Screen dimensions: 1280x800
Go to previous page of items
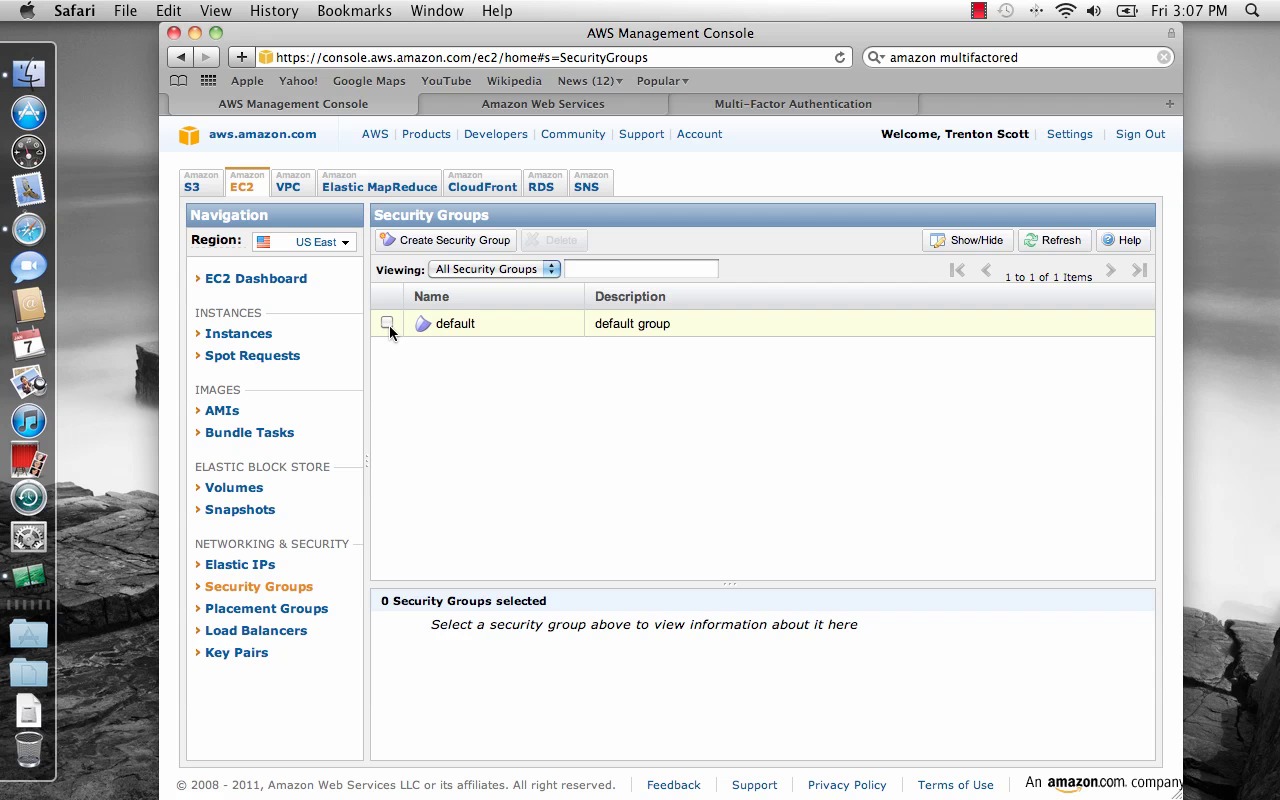click(986, 270)
